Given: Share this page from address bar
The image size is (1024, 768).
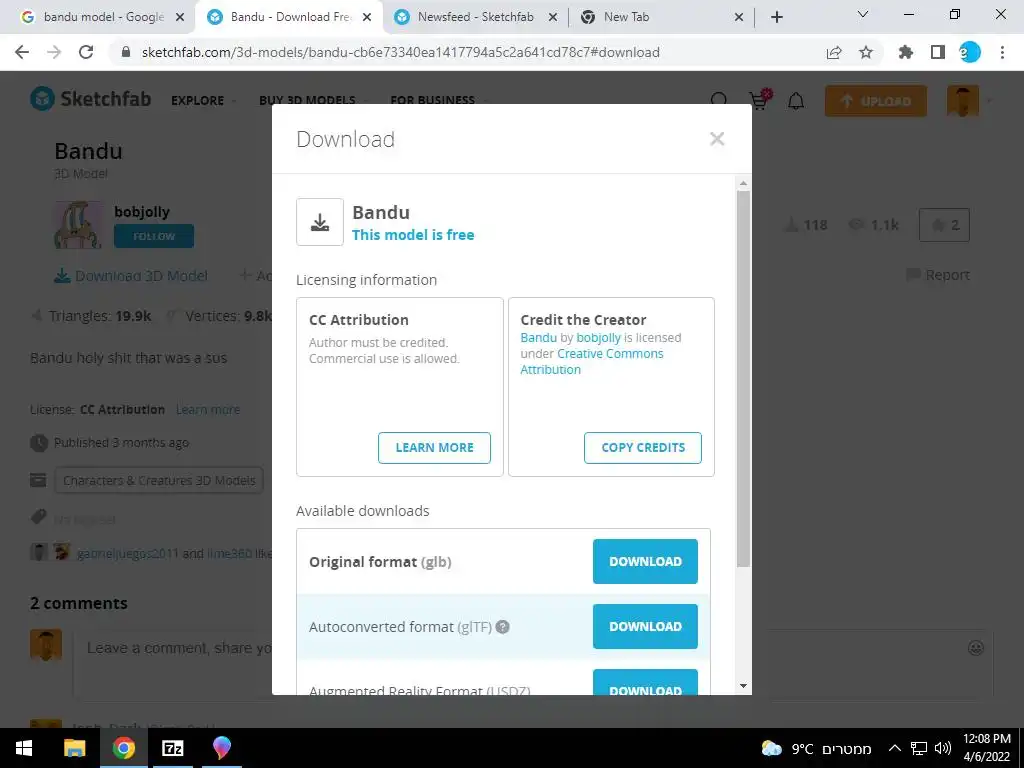Looking at the screenshot, I should 834,52.
